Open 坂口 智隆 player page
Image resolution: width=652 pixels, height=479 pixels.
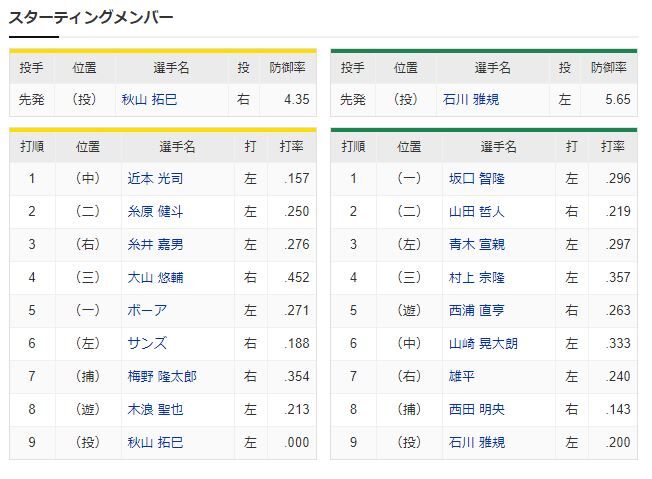click(x=477, y=178)
